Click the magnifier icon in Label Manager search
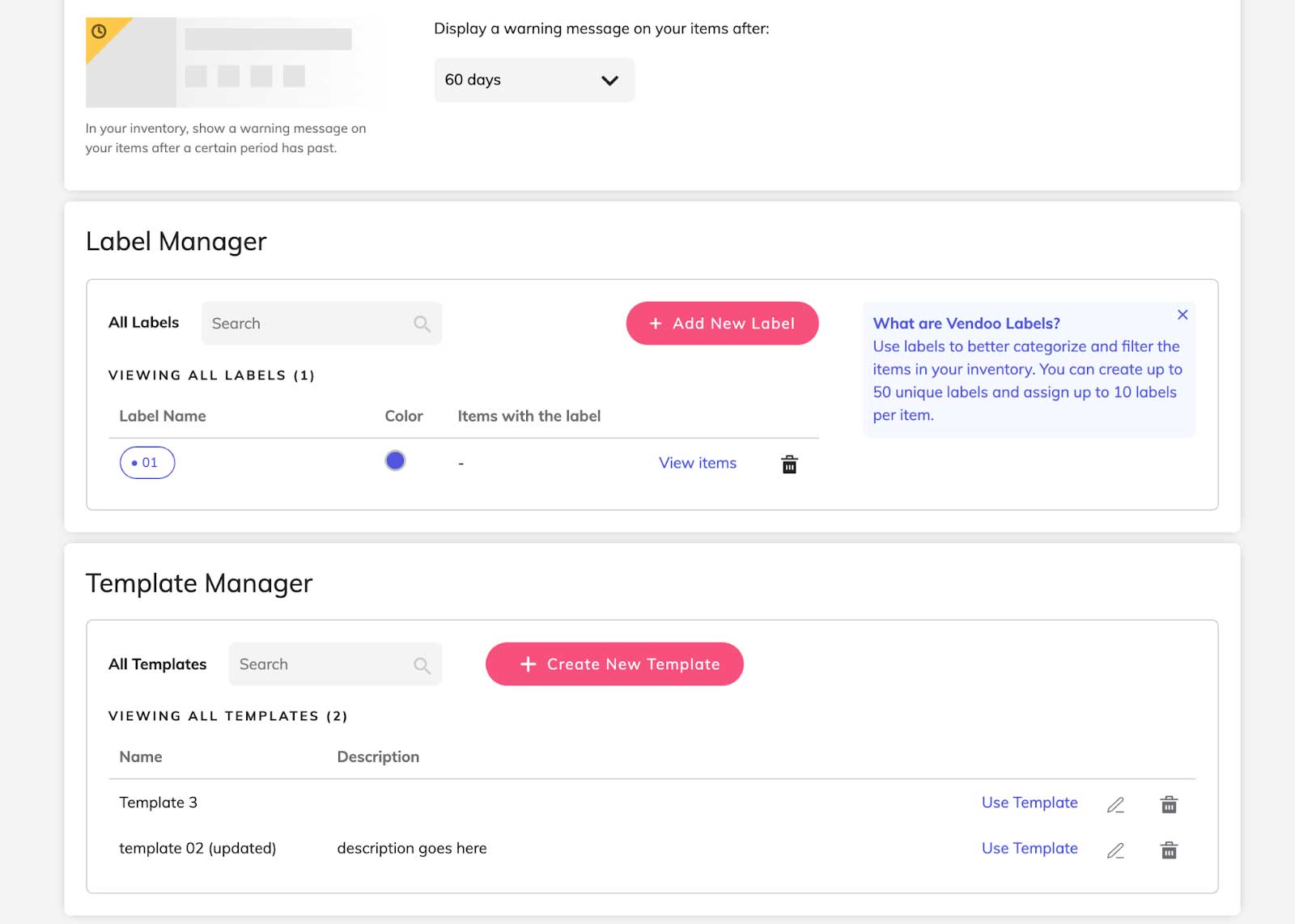The height and width of the screenshot is (924, 1295). coord(422,323)
